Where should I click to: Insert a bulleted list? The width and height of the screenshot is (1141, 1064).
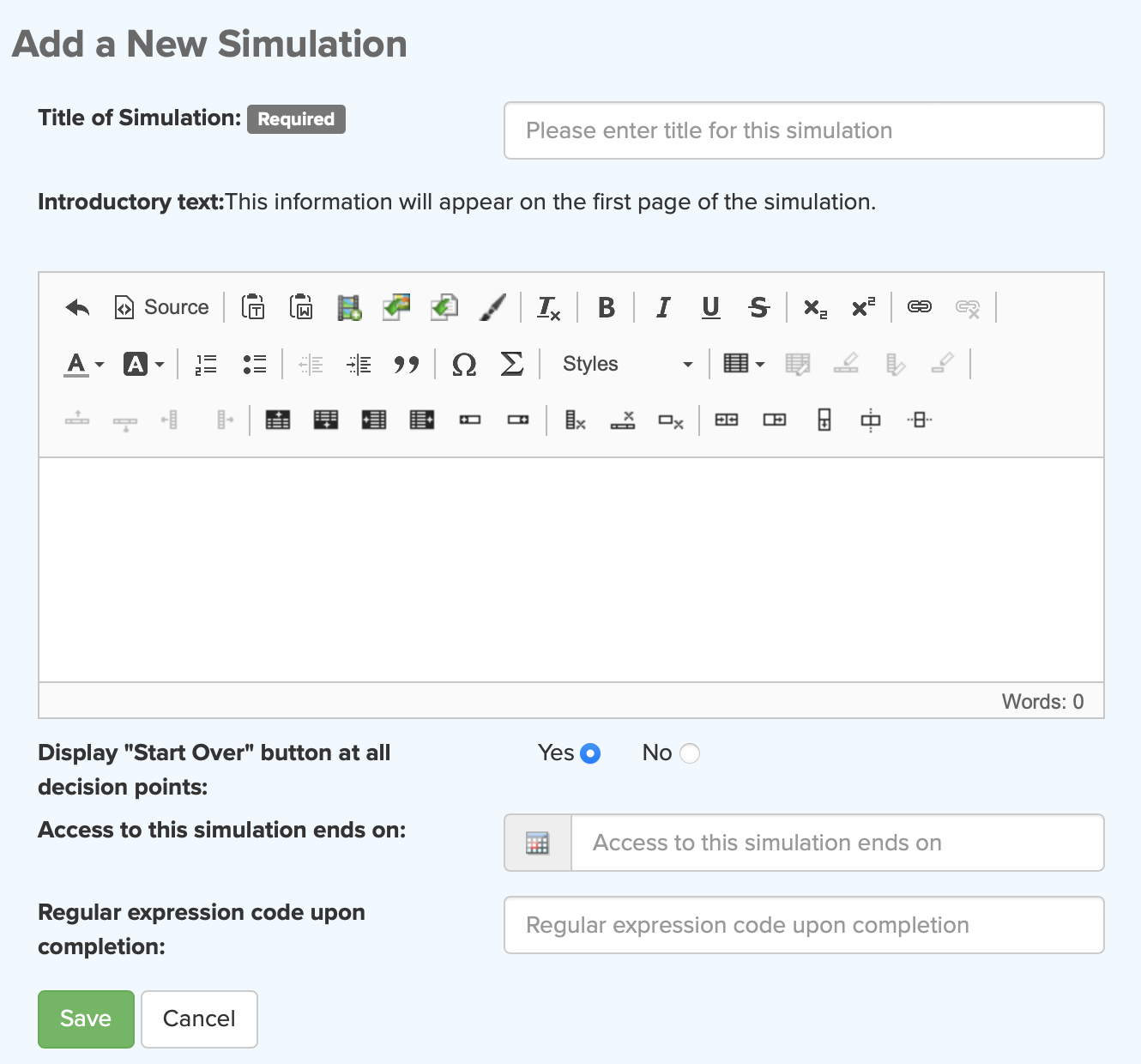click(x=255, y=365)
